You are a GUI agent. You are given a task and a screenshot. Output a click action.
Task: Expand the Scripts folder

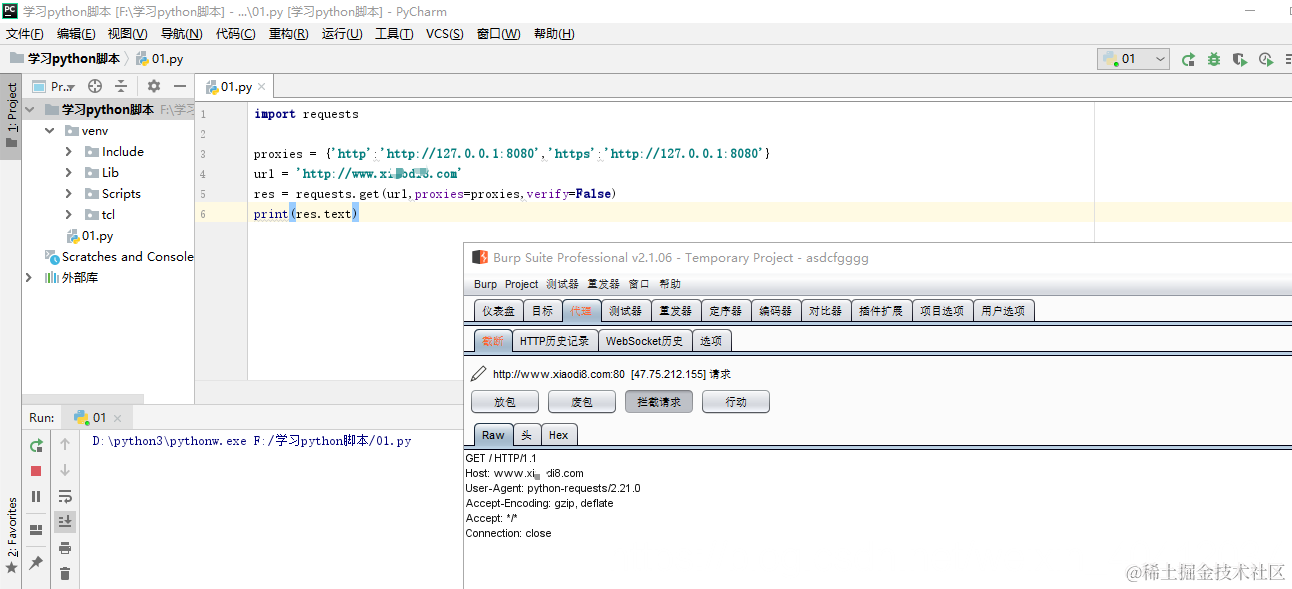coord(68,194)
